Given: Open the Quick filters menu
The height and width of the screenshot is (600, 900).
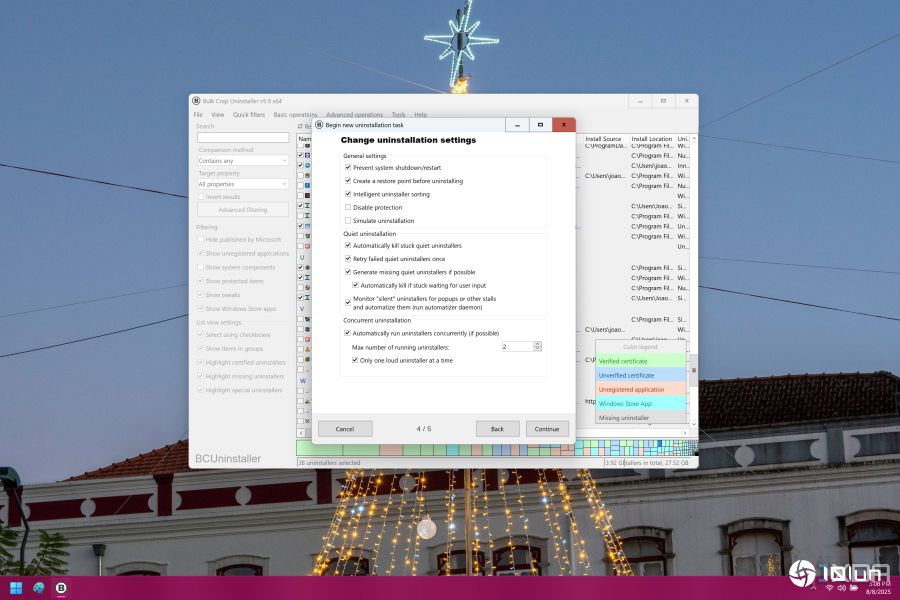Looking at the screenshot, I should 249,115.
